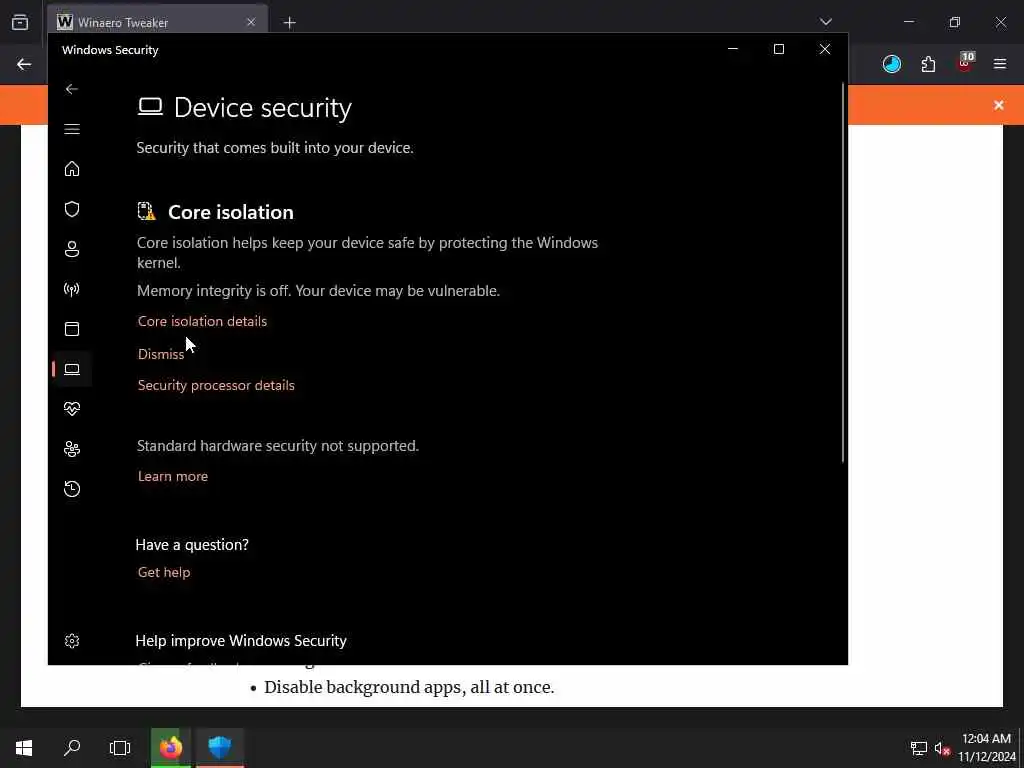Open Device performance & health heart icon
Viewport: 1024px width, 768px height.
pos(72,409)
